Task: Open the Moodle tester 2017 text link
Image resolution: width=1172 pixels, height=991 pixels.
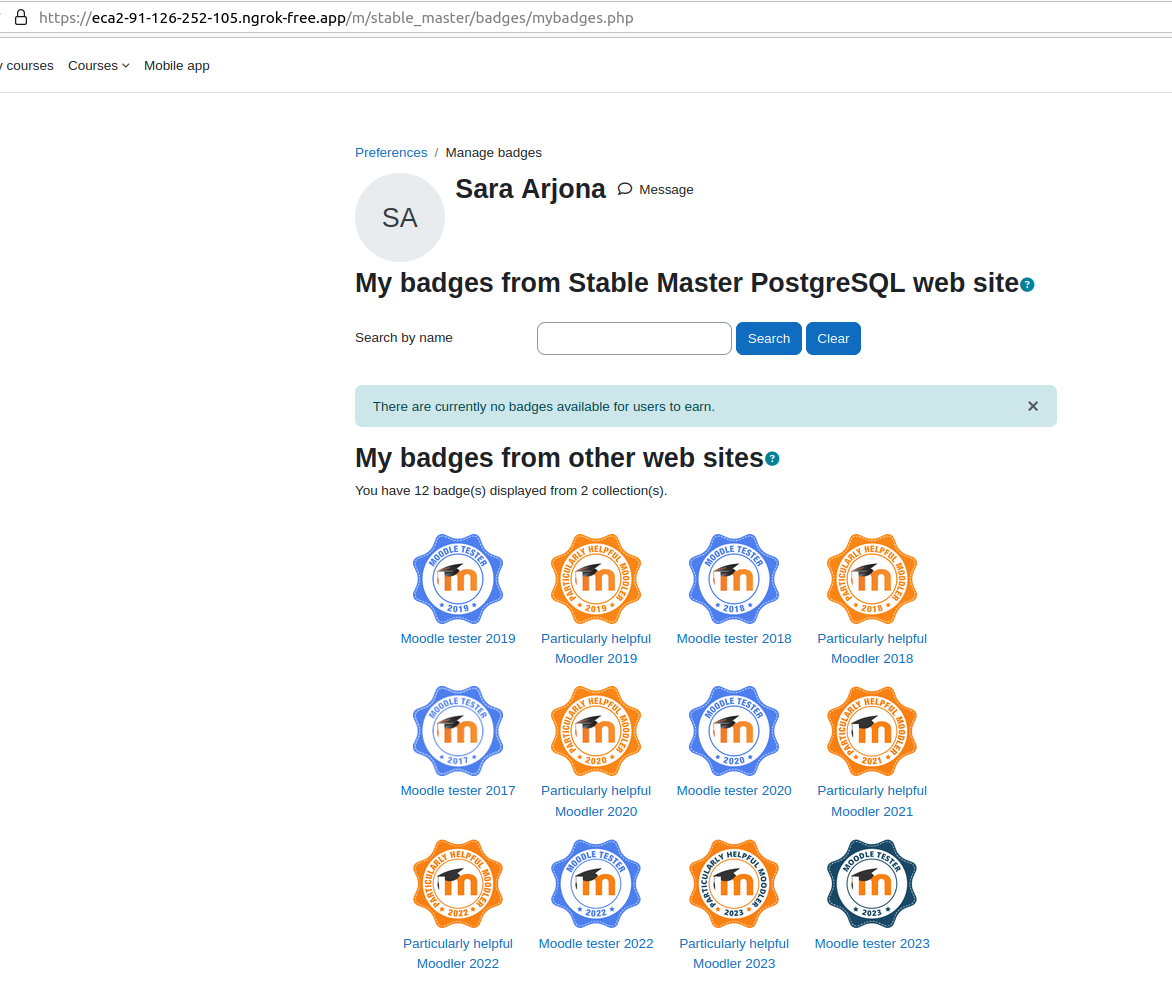Action: tap(458, 791)
